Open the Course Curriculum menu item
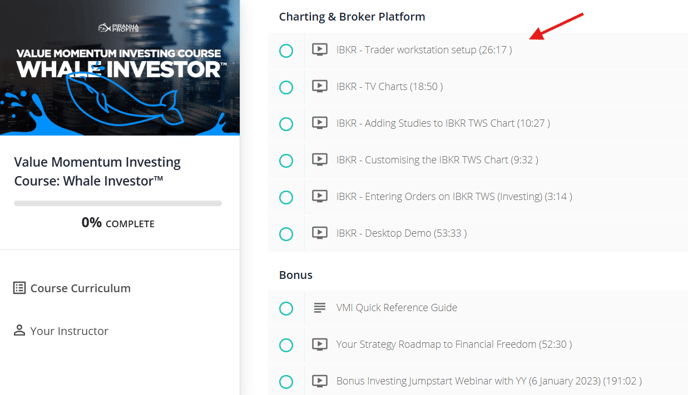This screenshot has width=688, height=395. coord(72,288)
